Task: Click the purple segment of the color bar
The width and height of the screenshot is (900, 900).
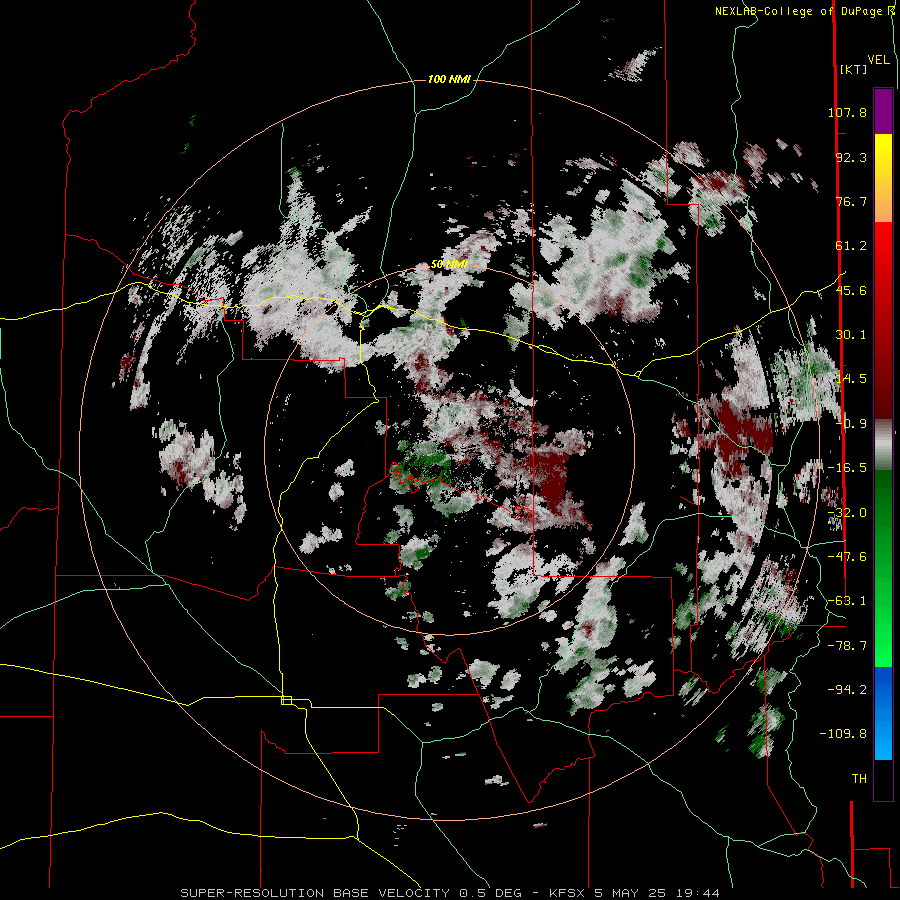Action: pyautogui.click(x=883, y=111)
